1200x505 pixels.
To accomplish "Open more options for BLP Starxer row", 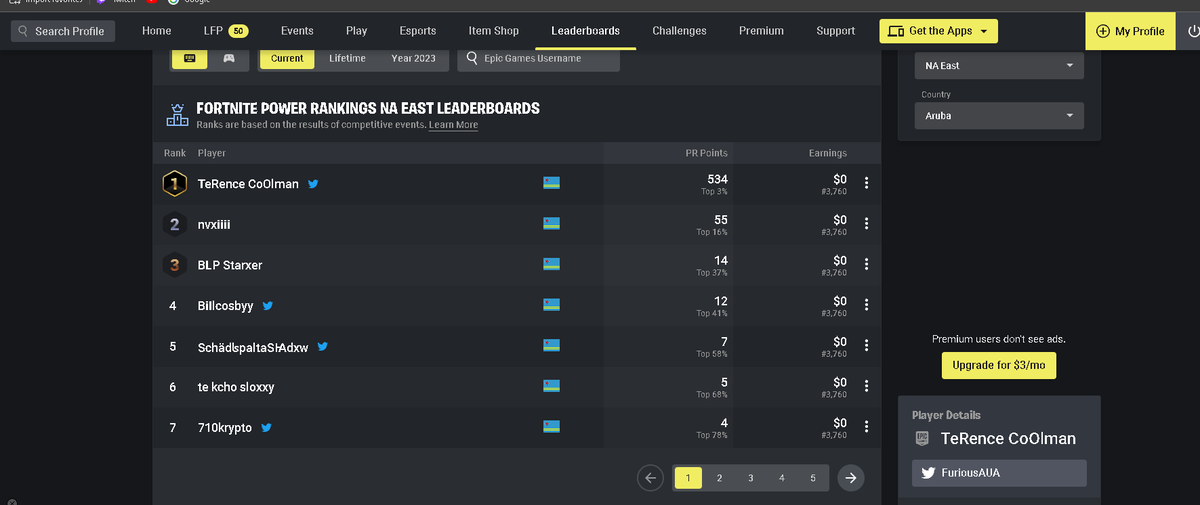I will point(866,264).
